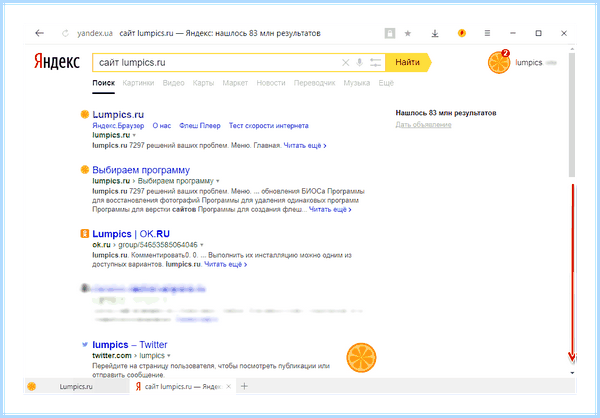Open the Turbo mode rocket icon
The height and width of the screenshot is (418, 600).
tap(462, 33)
